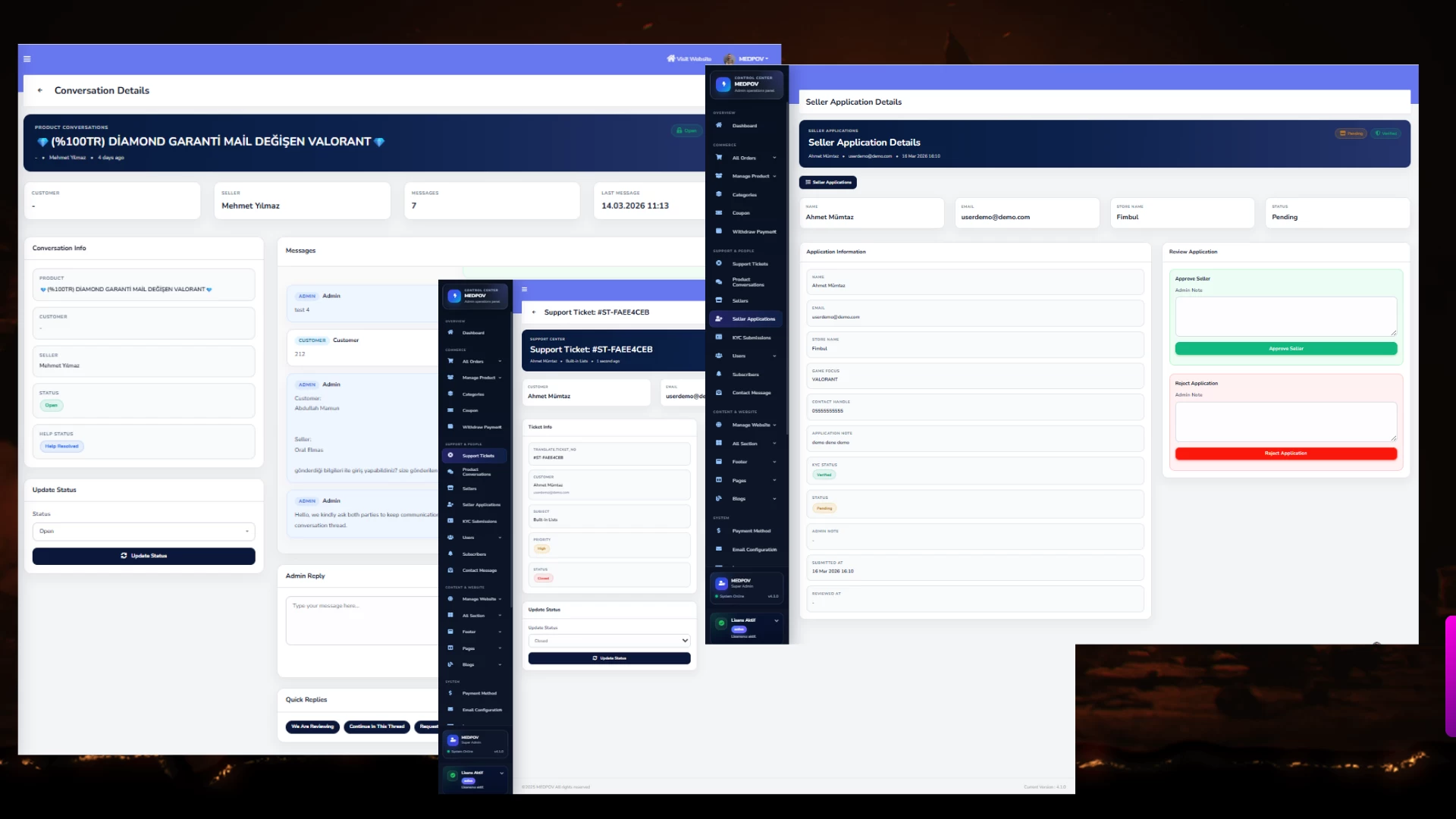Click the red Reject Application button
This screenshot has width=1456, height=819.
pyautogui.click(x=1285, y=453)
